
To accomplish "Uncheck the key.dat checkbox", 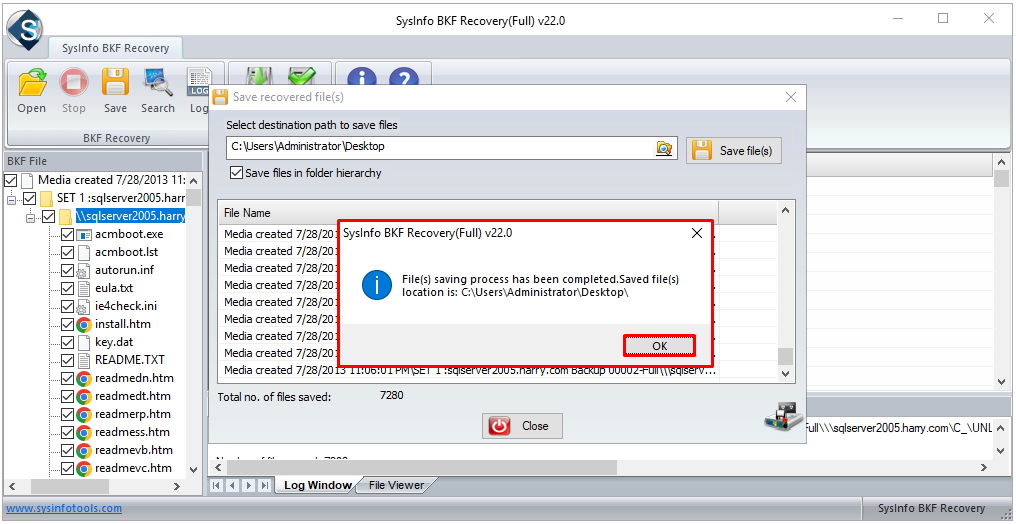I will (67, 342).
